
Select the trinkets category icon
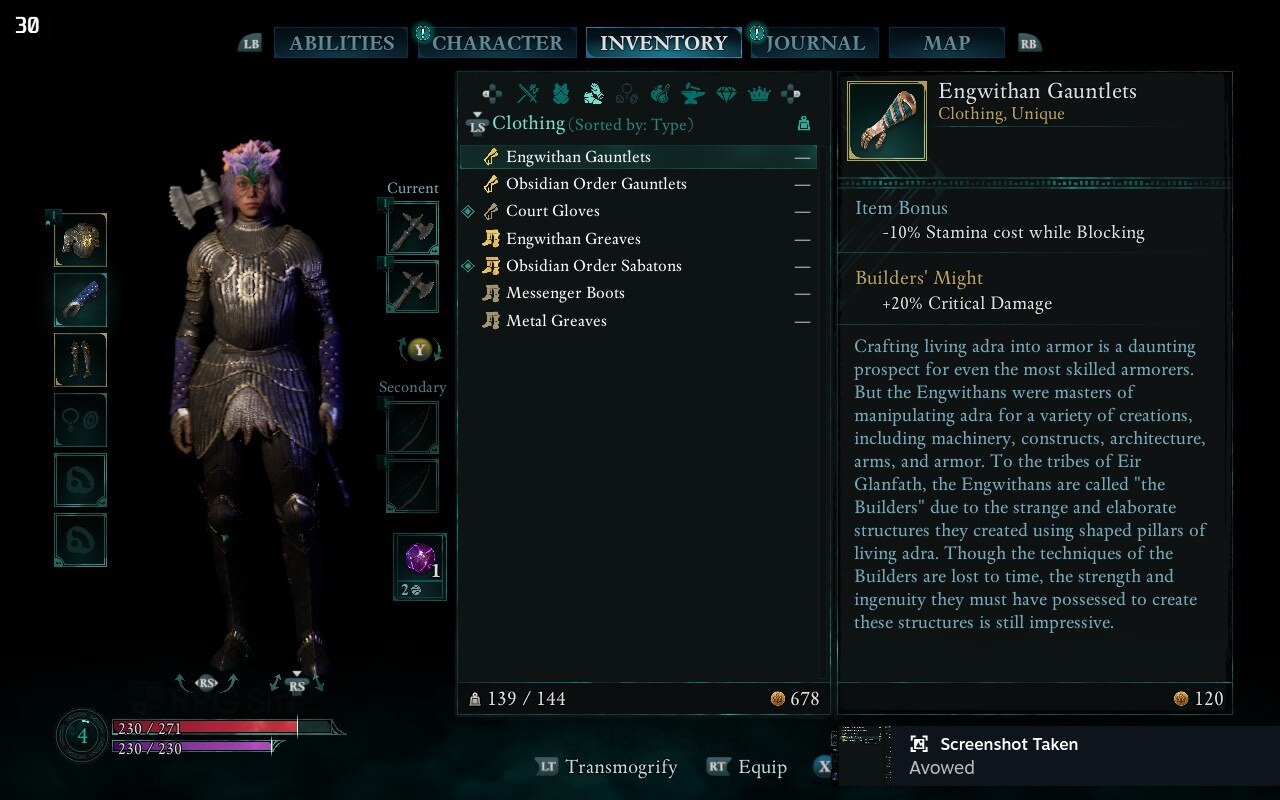[627, 94]
